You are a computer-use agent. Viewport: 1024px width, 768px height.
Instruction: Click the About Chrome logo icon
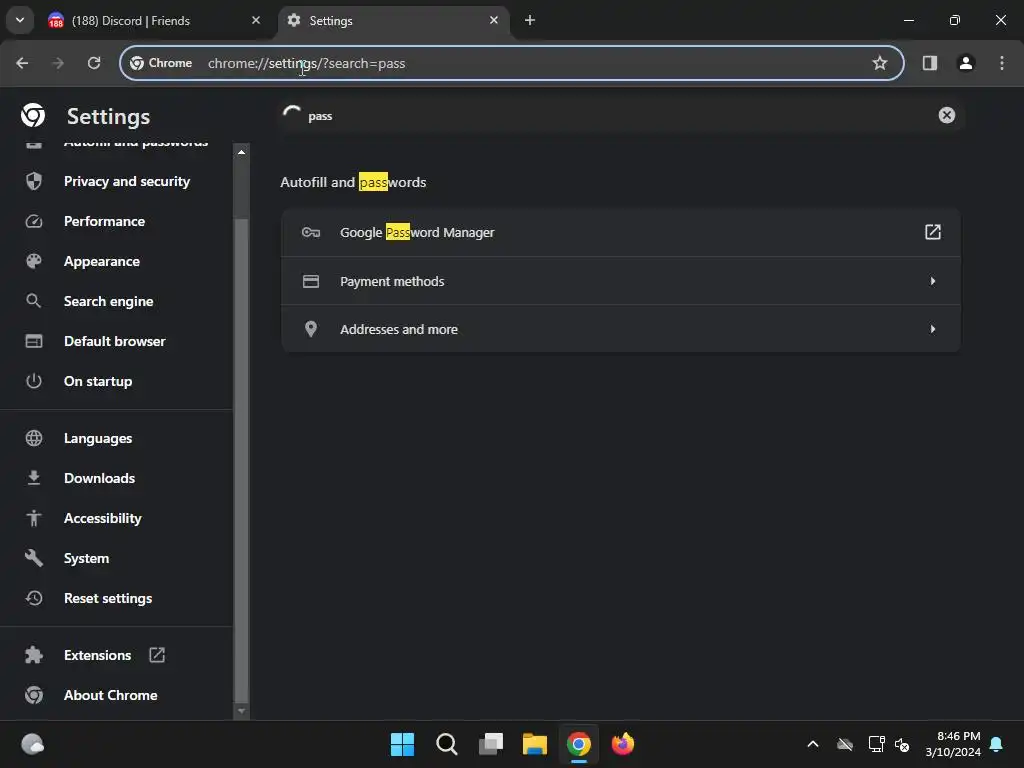point(34,695)
